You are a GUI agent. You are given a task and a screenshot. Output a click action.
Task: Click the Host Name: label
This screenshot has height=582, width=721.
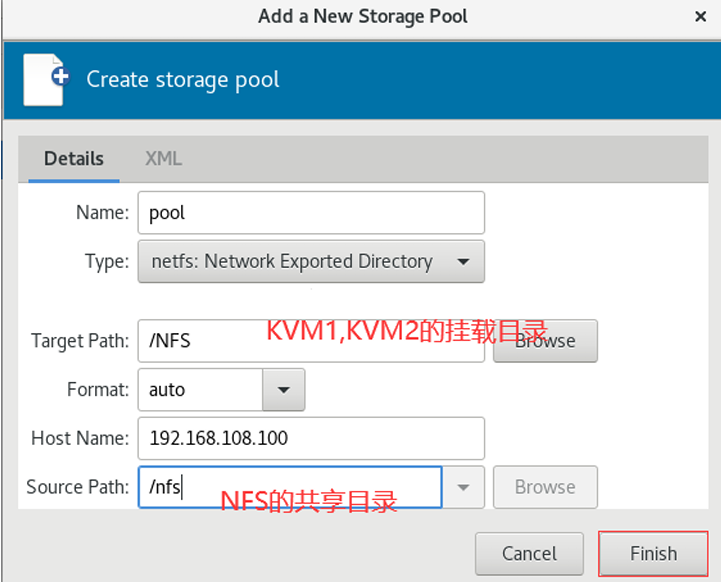point(80,439)
